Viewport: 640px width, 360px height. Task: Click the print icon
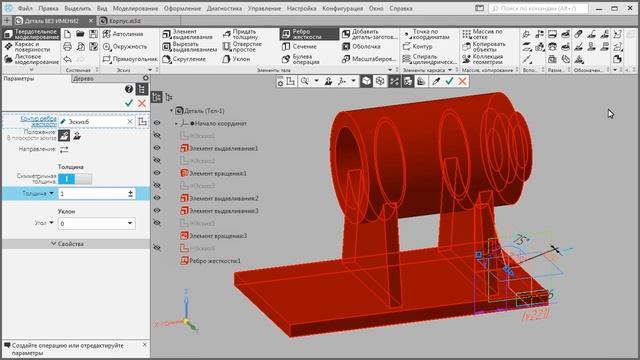click(67, 47)
